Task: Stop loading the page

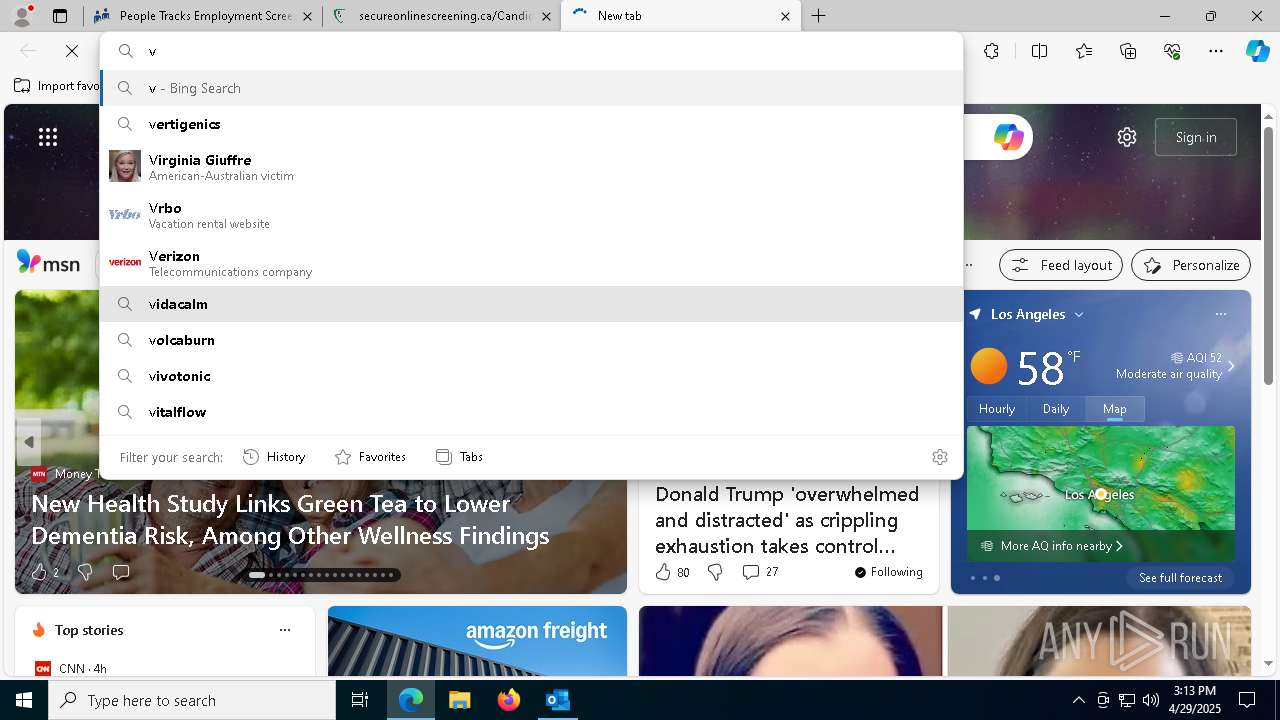Action: tap(72, 51)
